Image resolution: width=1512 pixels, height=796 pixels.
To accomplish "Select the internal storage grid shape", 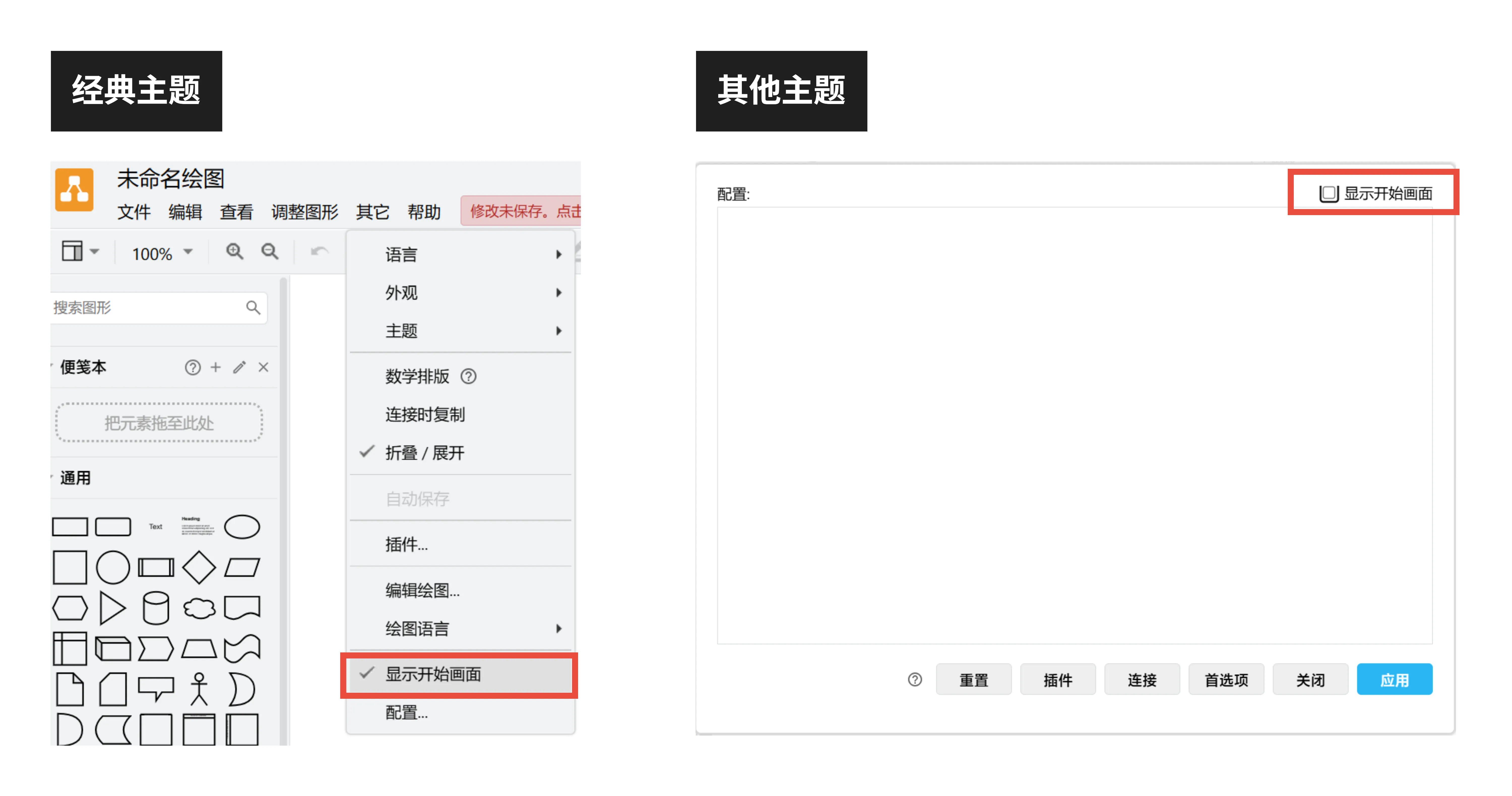I will click(x=70, y=649).
